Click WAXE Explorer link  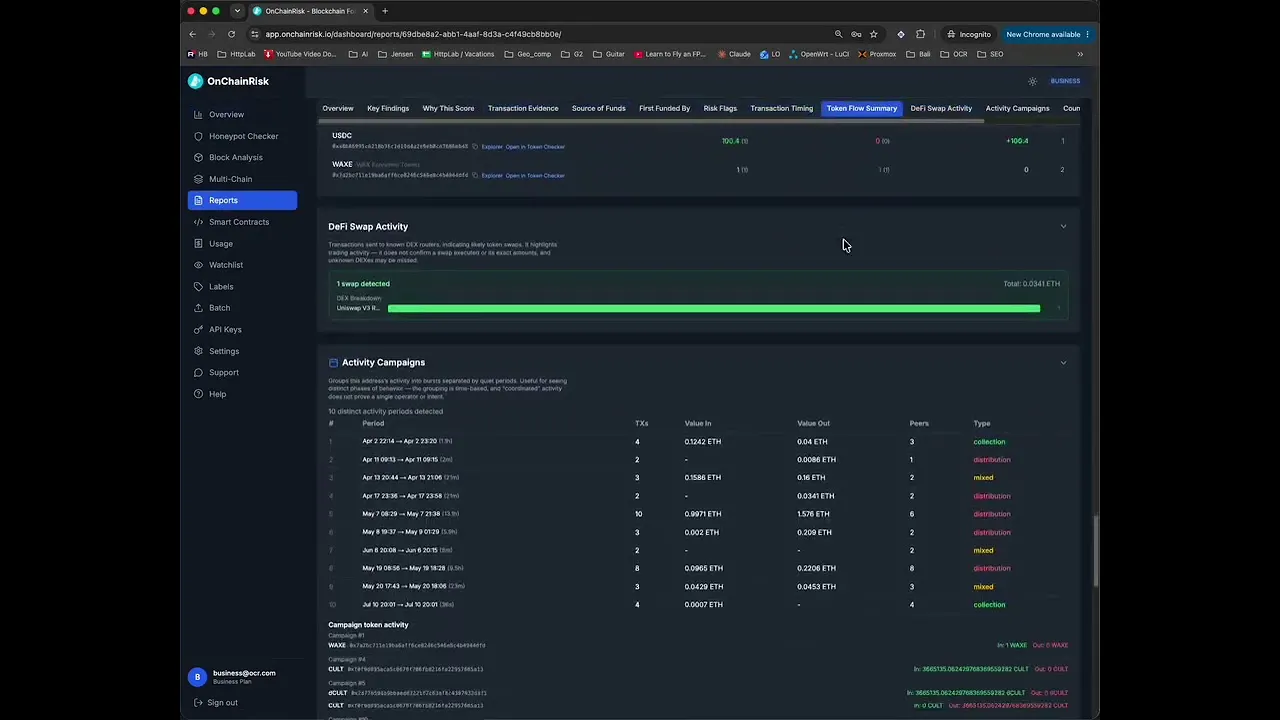(492, 176)
